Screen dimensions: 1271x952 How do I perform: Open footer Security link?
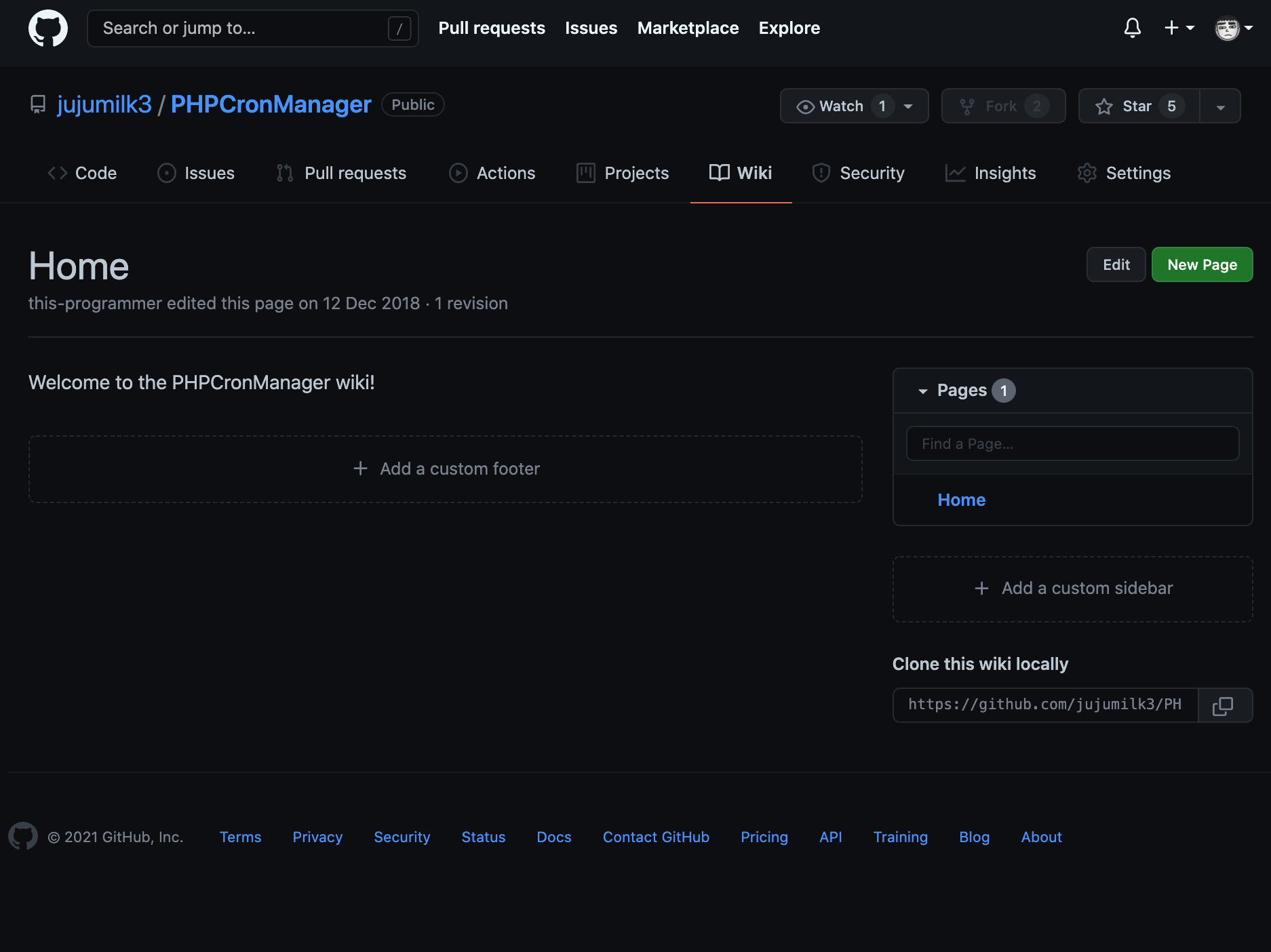click(402, 837)
